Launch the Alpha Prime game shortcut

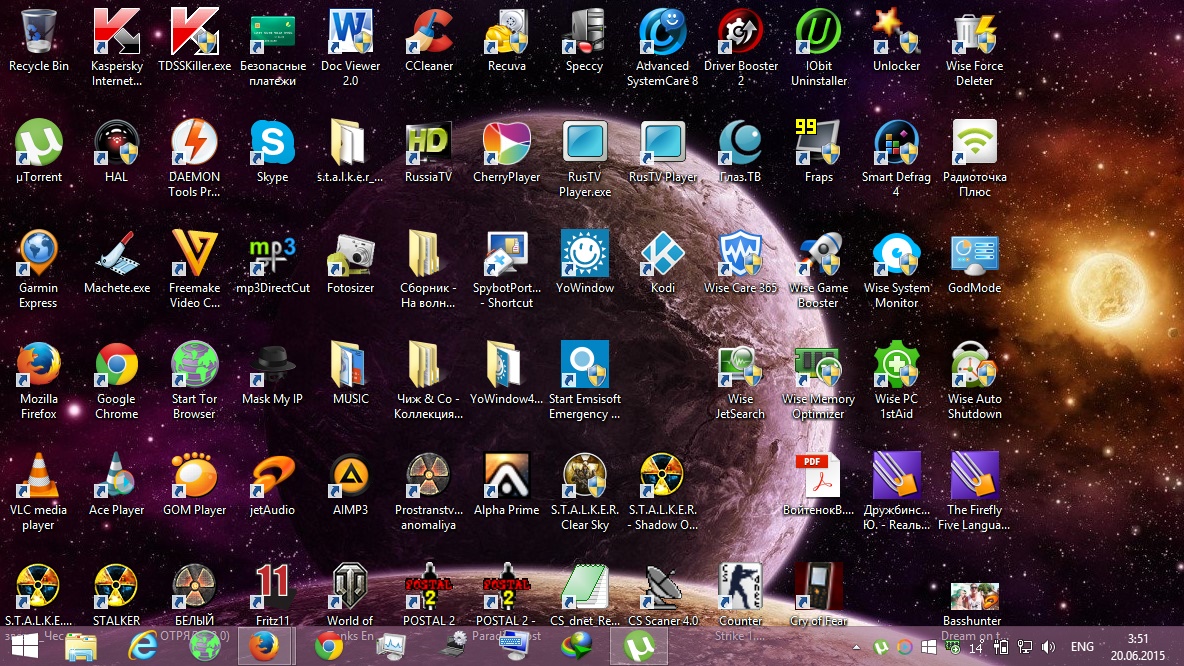pos(507,476)
